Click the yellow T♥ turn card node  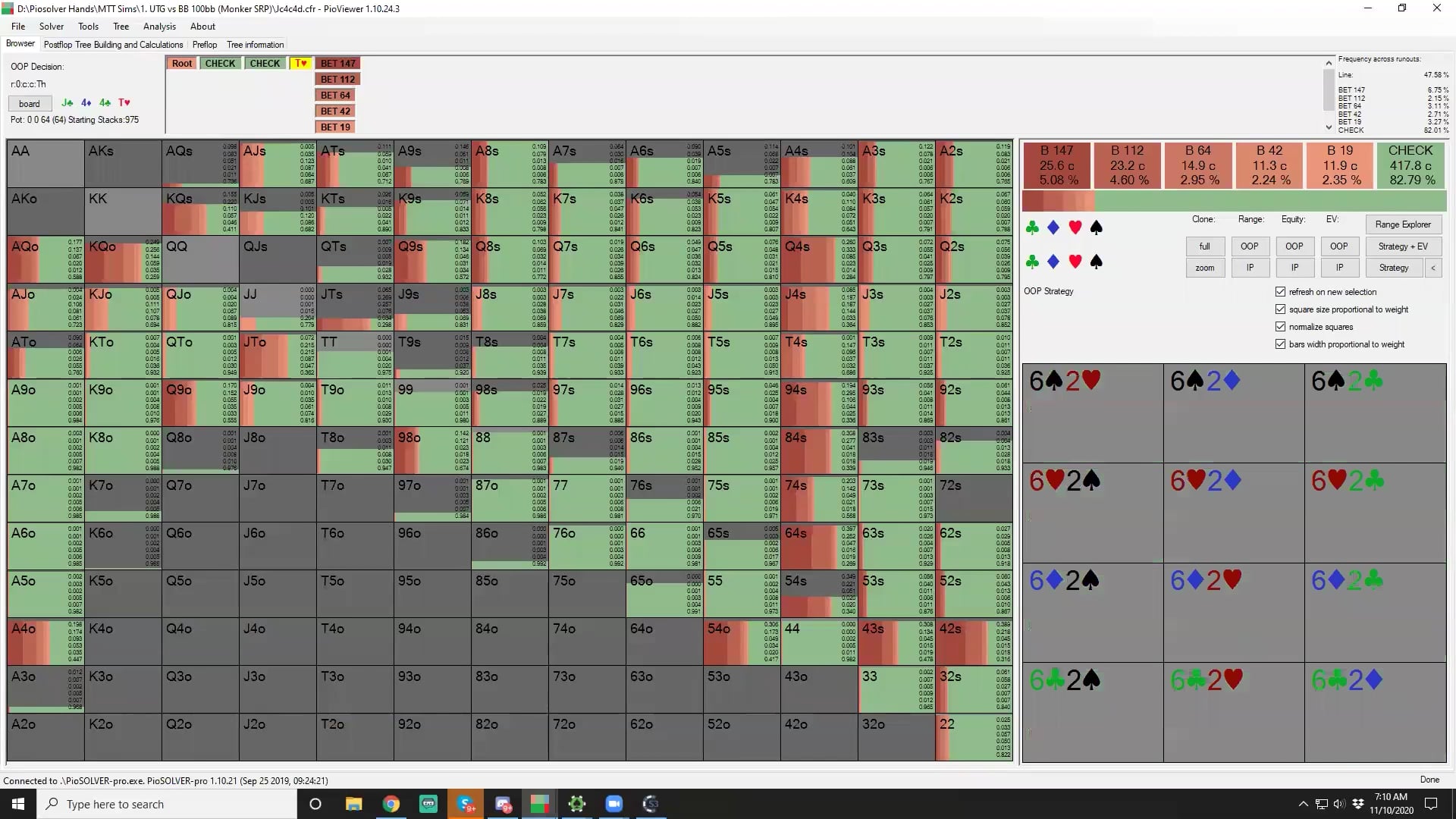pos(301,63)
